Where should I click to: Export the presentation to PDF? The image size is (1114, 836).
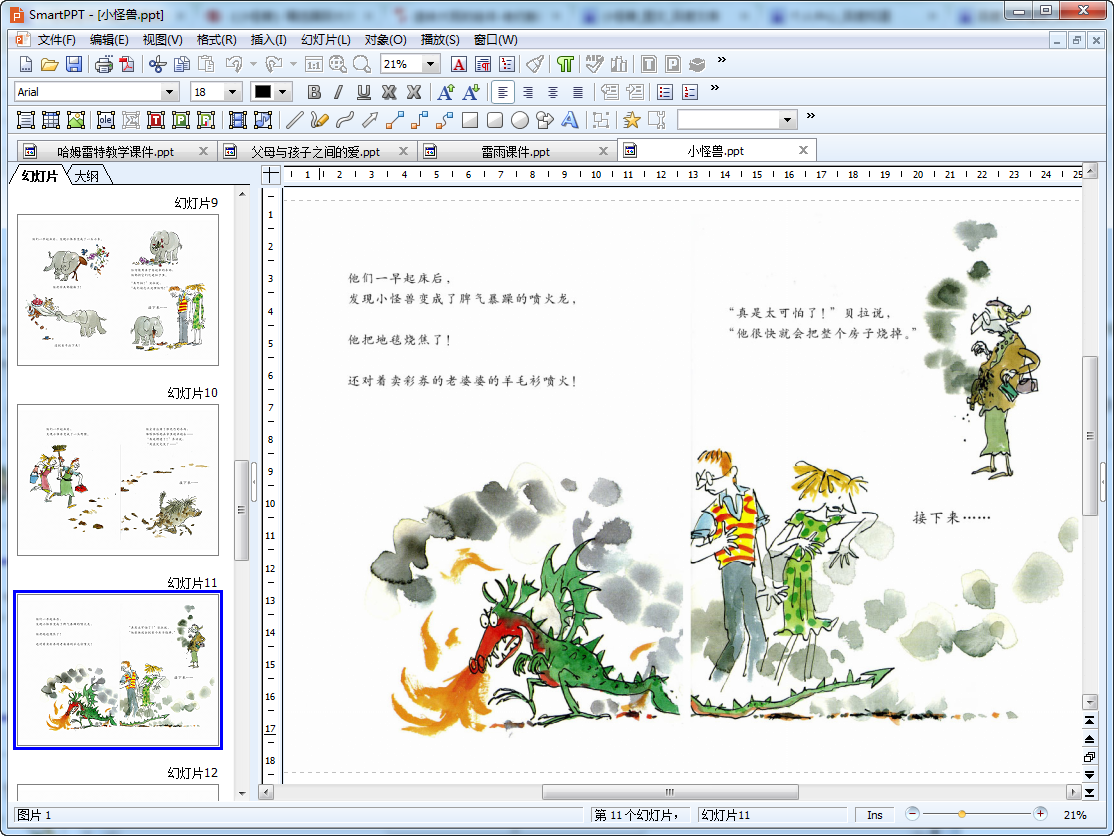pos(127,65)
